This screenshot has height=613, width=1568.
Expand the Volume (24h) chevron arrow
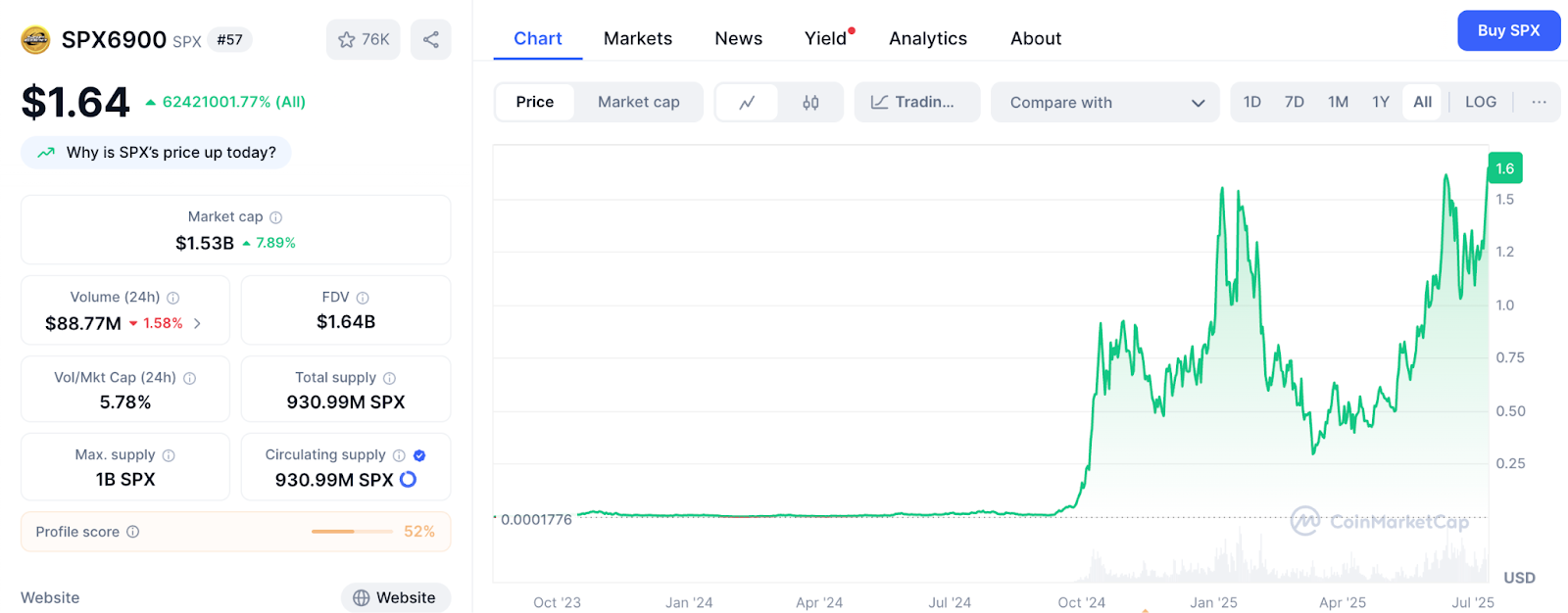197,323
